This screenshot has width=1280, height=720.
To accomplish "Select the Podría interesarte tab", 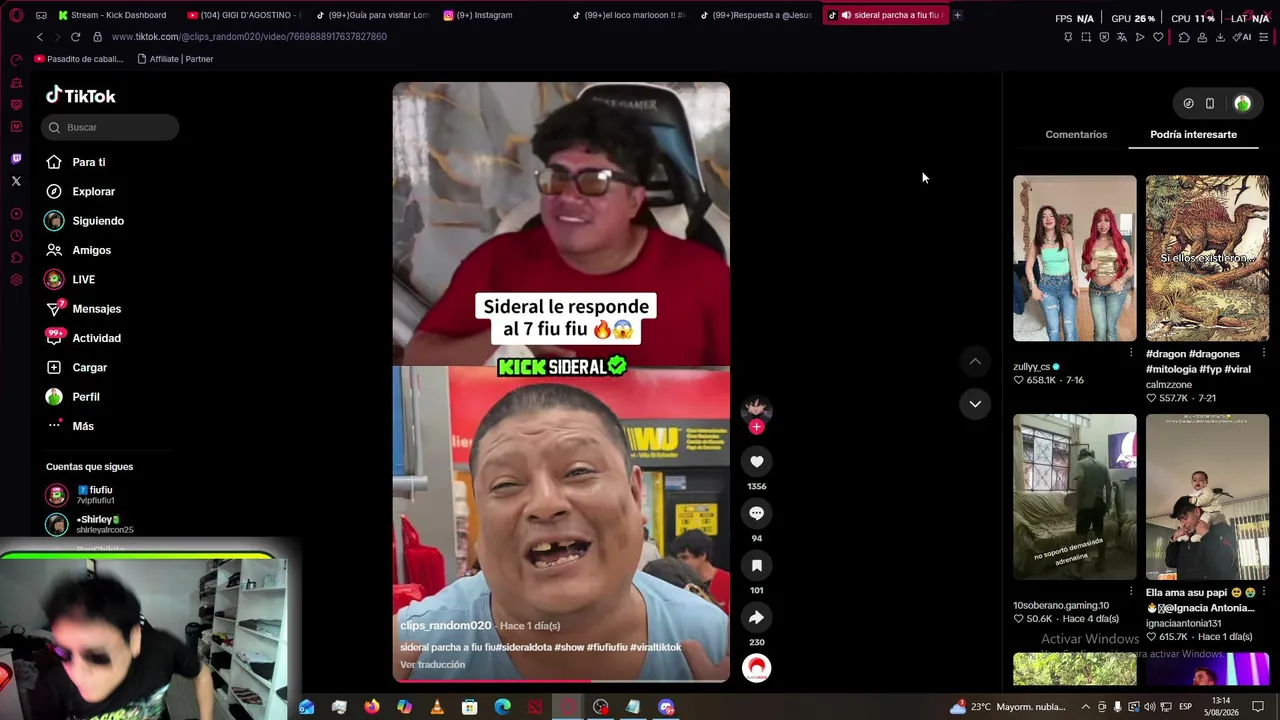I will click(1193, 134).
